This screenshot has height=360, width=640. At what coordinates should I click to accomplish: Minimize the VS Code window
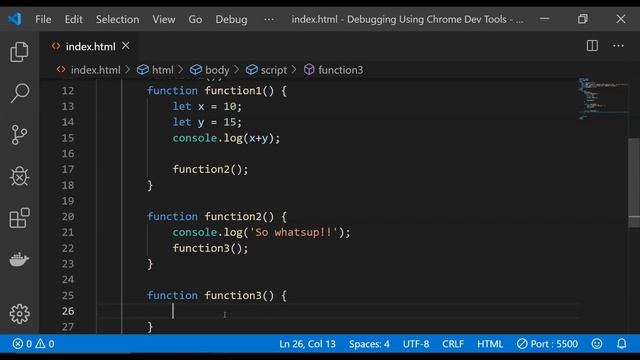(544, 19)
